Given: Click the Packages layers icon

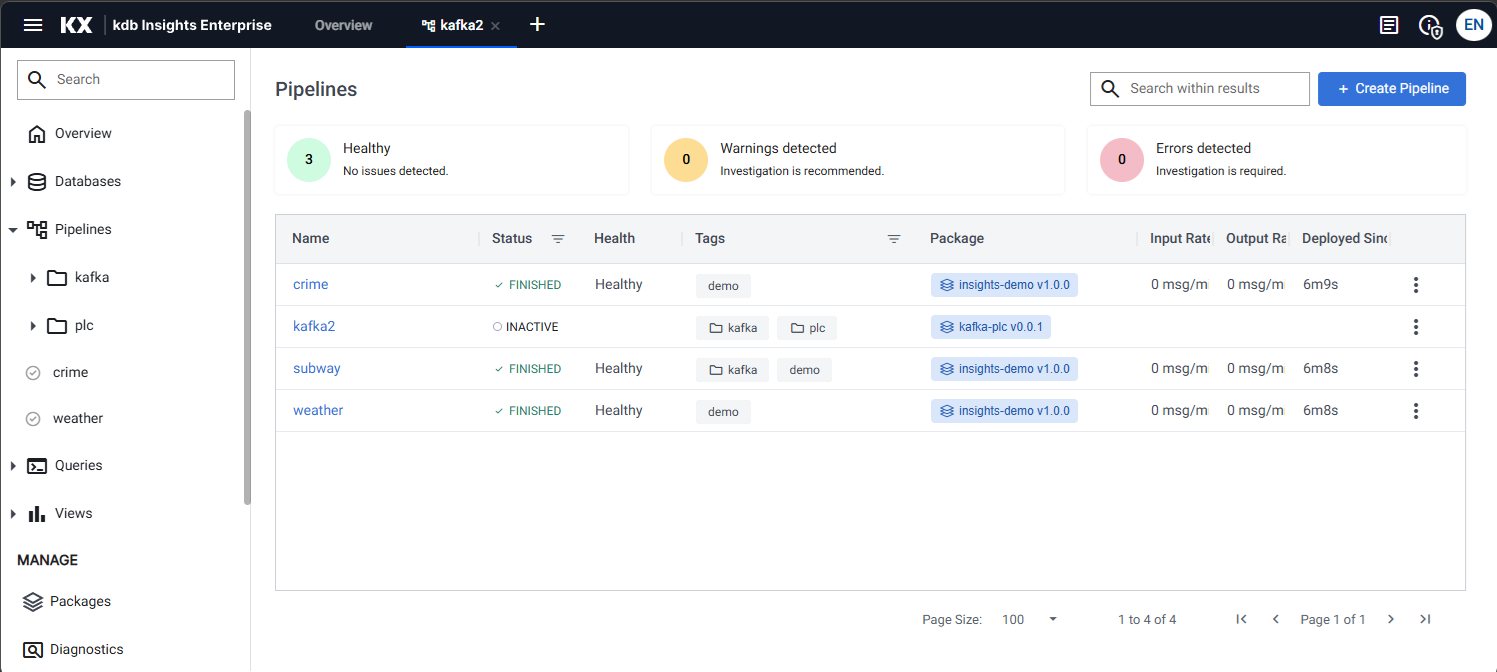Looking at the screenshot, I should [x=33, y=602].
